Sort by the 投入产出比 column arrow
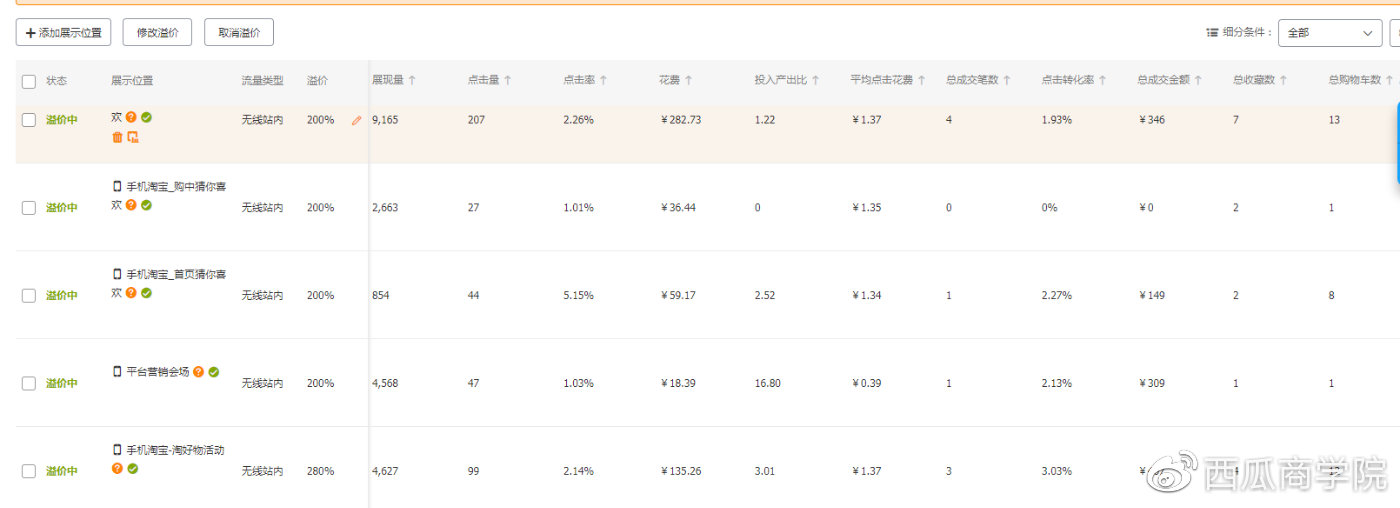The height and width of the screenshot is (508, 1400). tap(815, 80)
